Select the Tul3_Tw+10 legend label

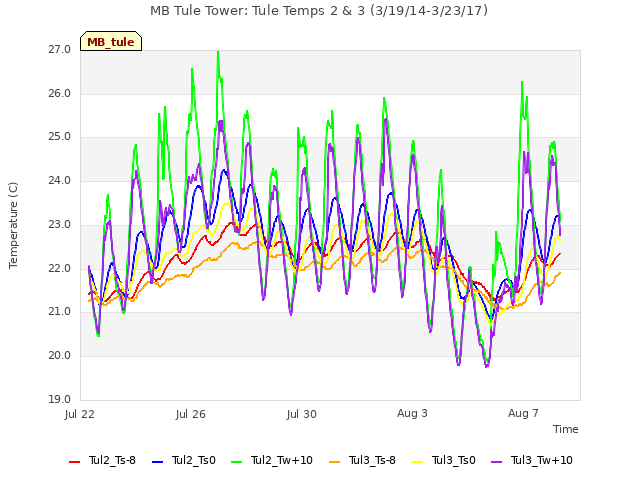542,460
